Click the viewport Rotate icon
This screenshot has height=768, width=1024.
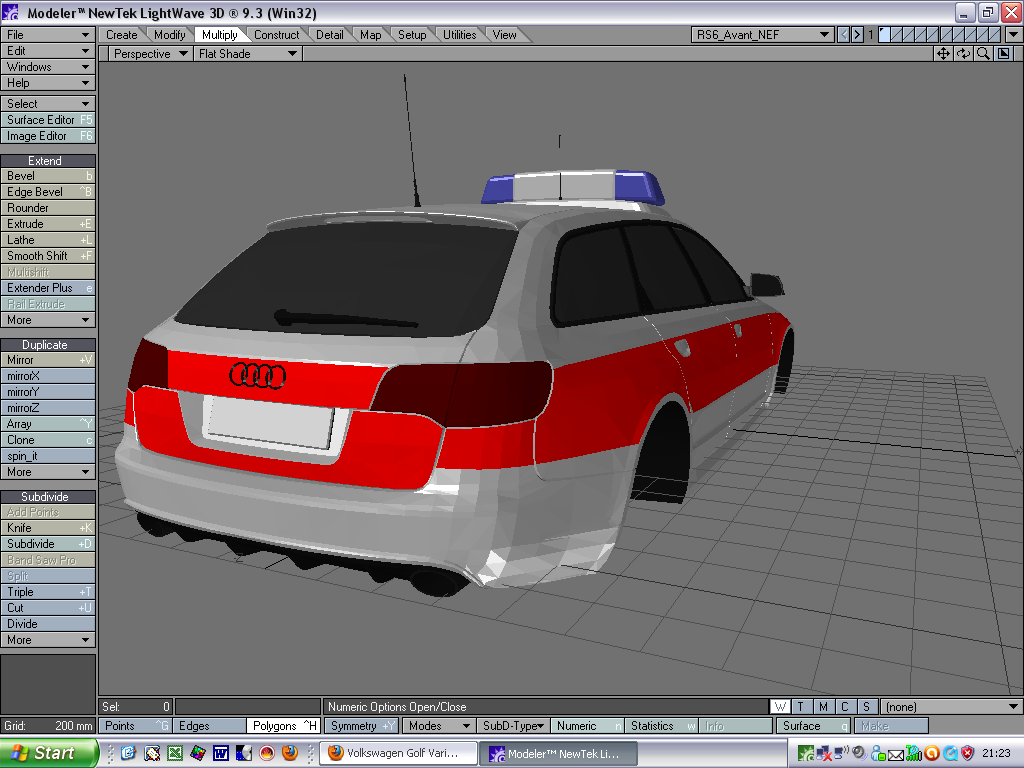click(963, 54)
